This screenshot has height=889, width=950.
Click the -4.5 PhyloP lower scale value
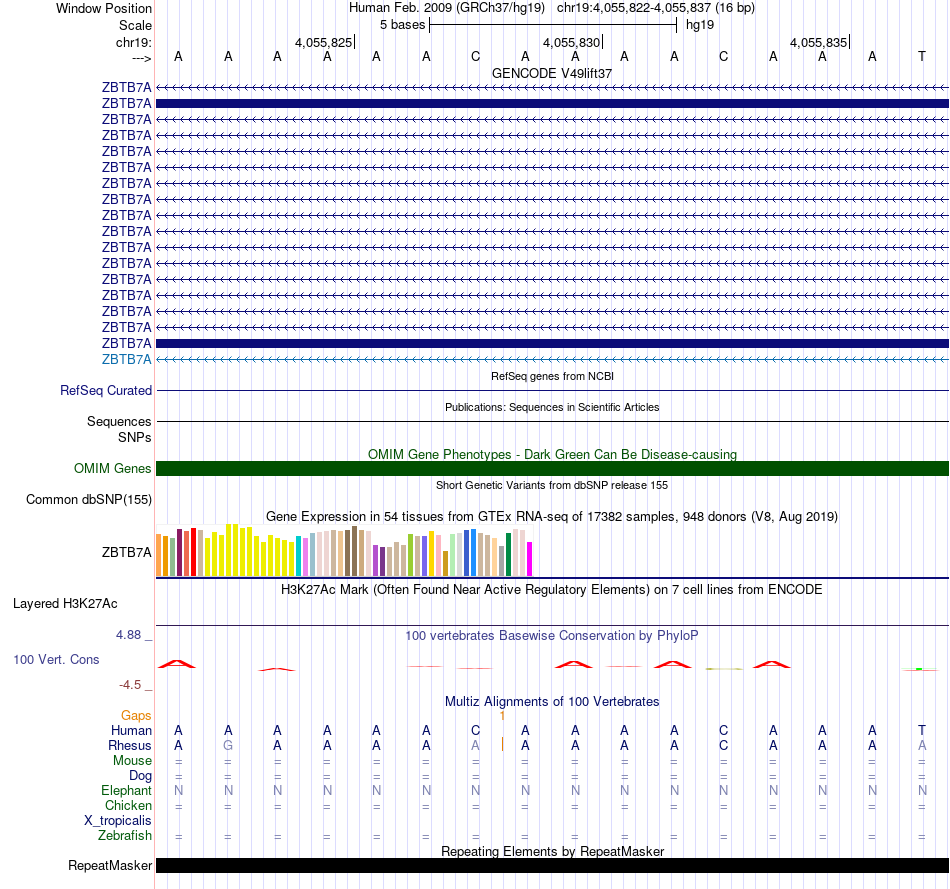130,685
